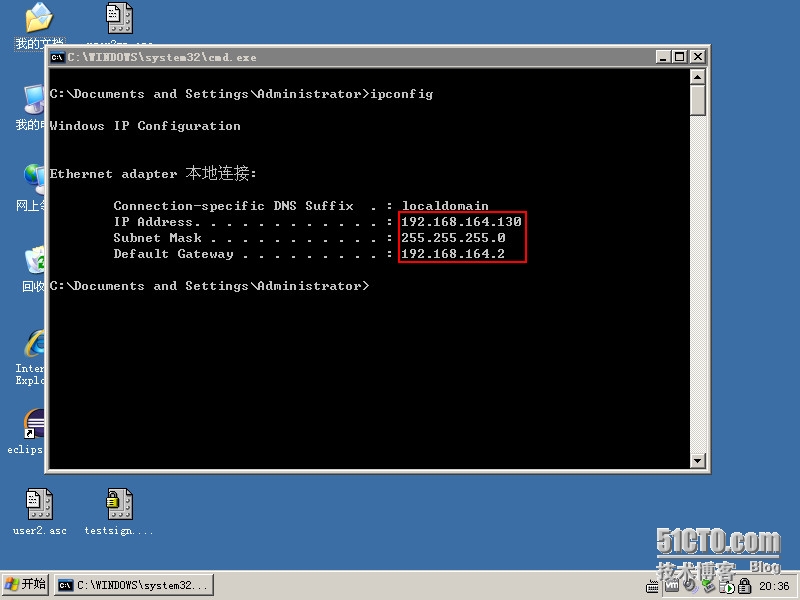The image size is (800, 600).
Task: Click the default gateway 192.168.164.2
Action: tap(453, 254)
